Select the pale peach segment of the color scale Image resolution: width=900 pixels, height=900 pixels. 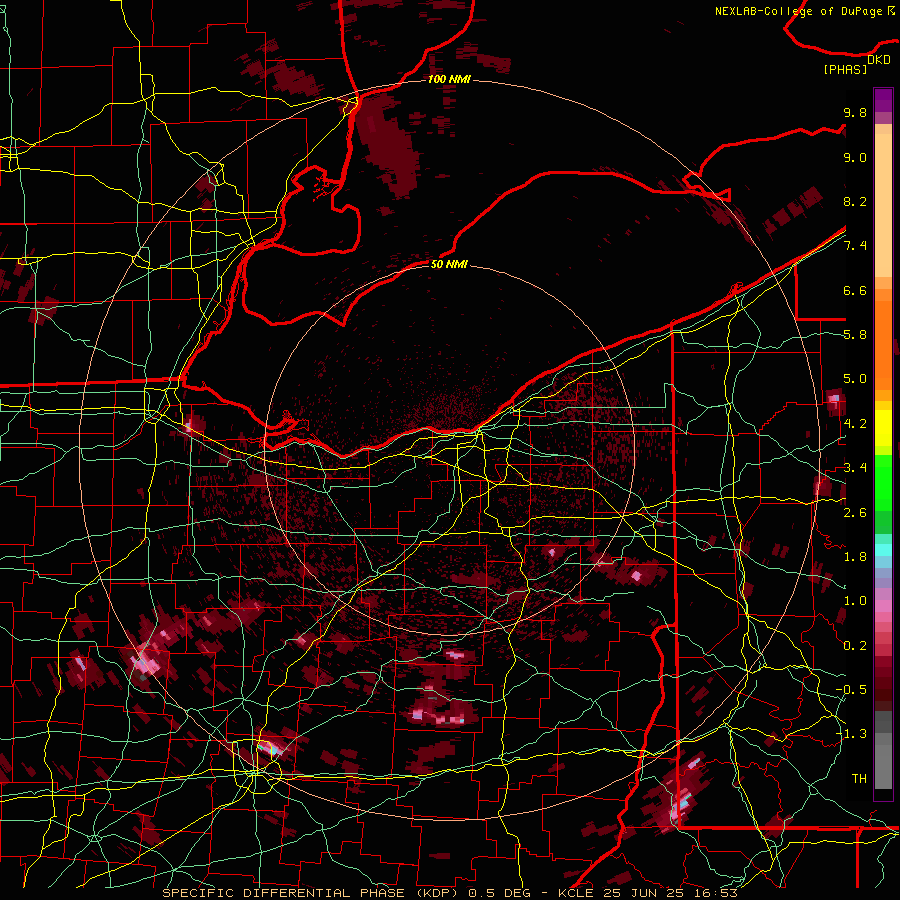coord(883,207)
